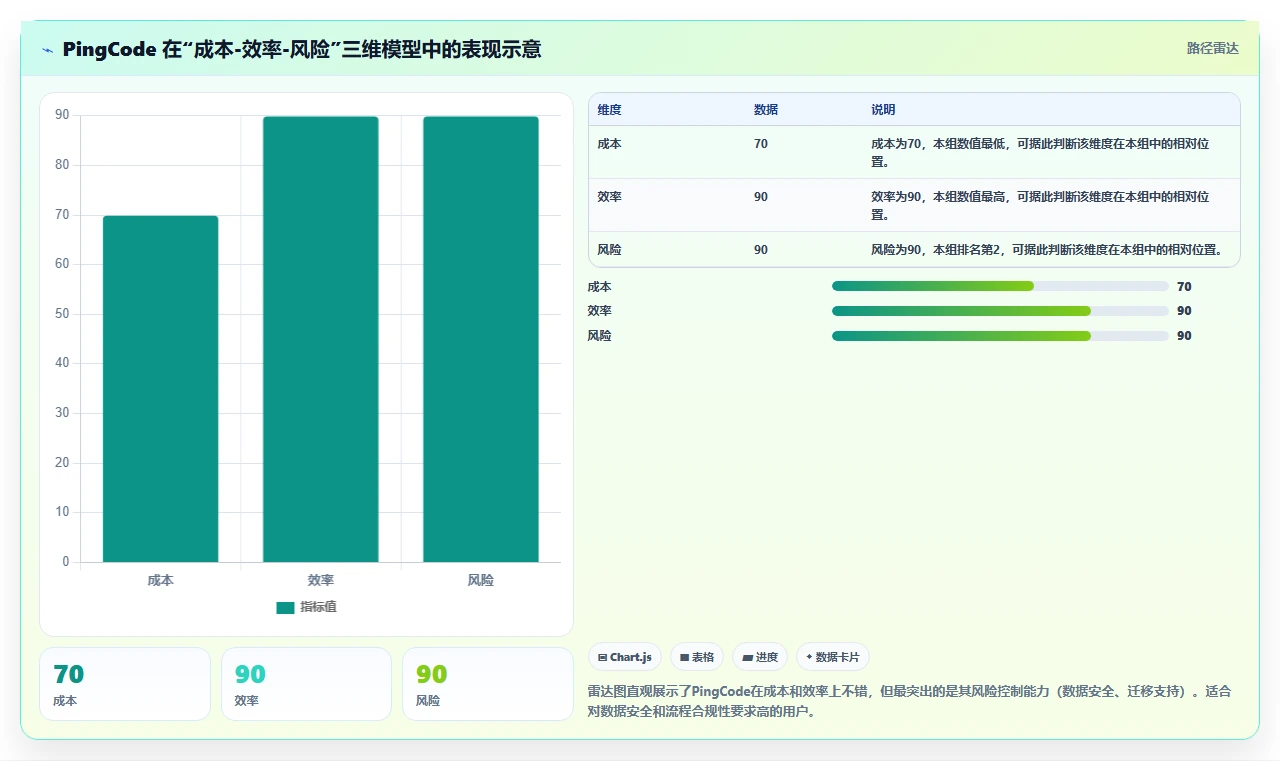Open the 风险 card showing 90

tap(487, 684)
